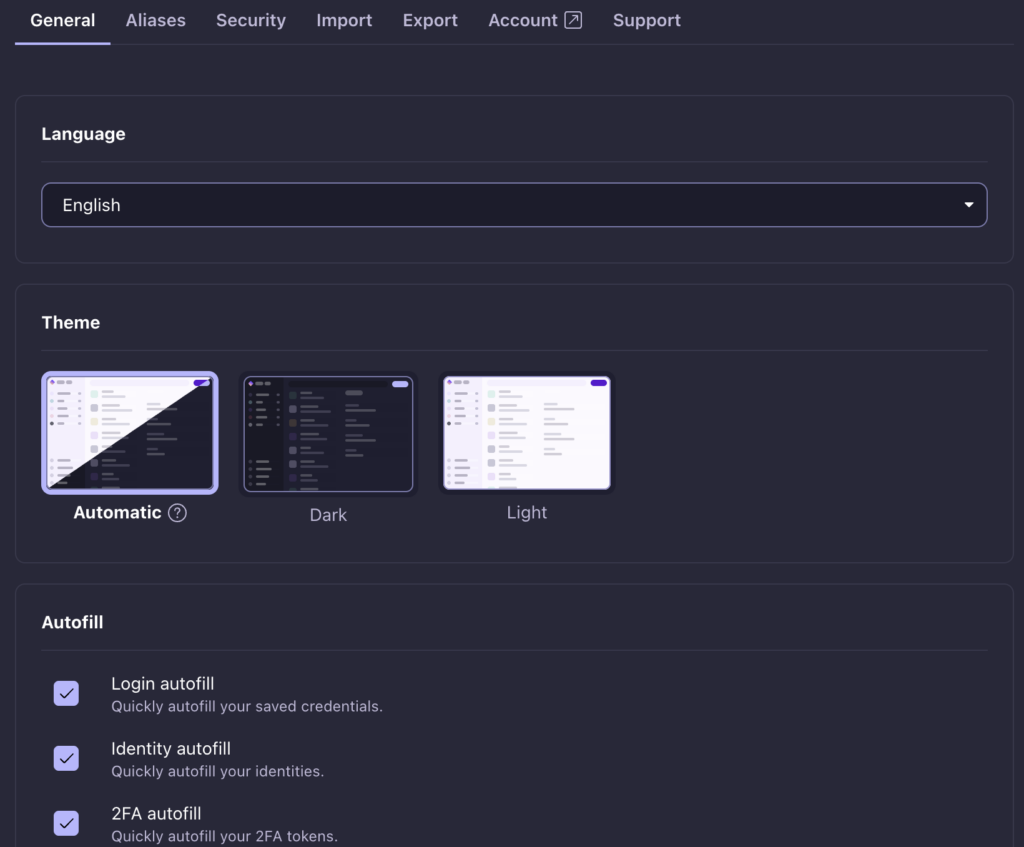Click the Language section heading
The width and height of the screenshot is (1024, 847).
[84, 134]
